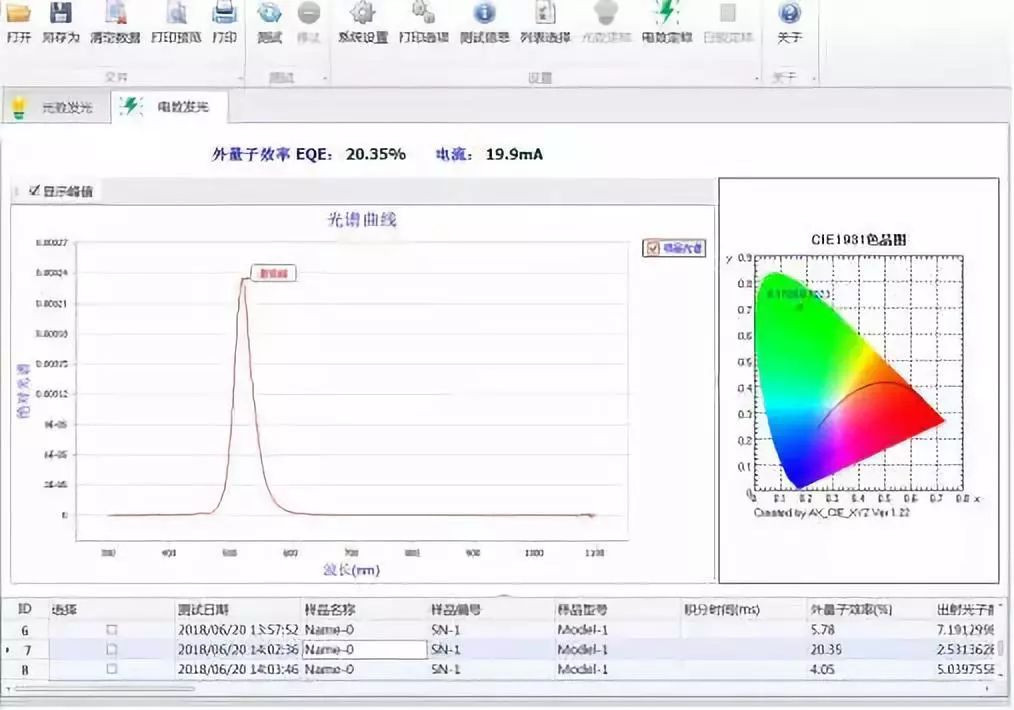
Task: Open the 关于 (About) help icon
Action: pyautogui.click(x=790, y=12)
